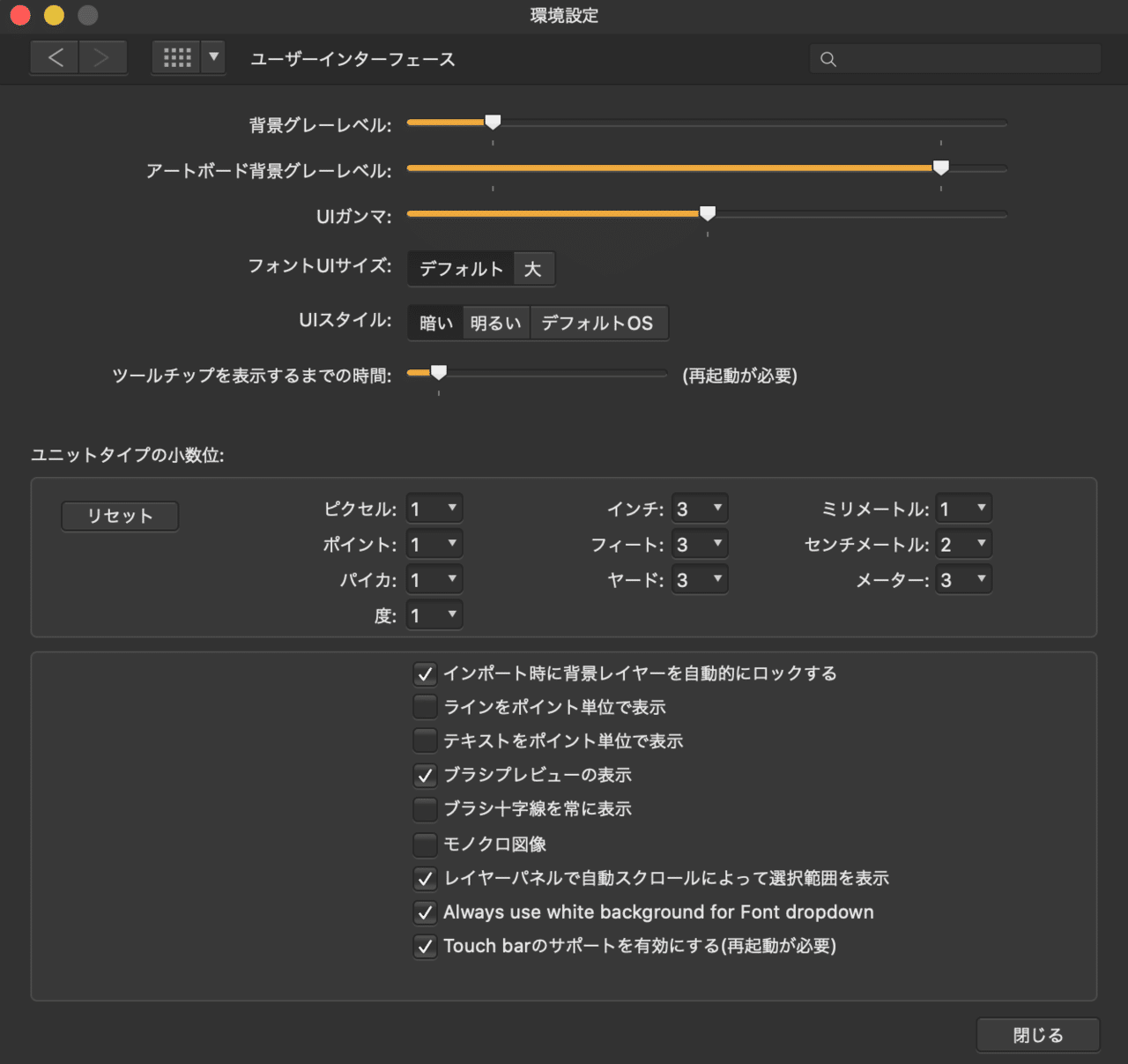Choose the デフォルトOS UI style
The height and width of the screenshot is (1064, 1128).
(x=597, y=323)
